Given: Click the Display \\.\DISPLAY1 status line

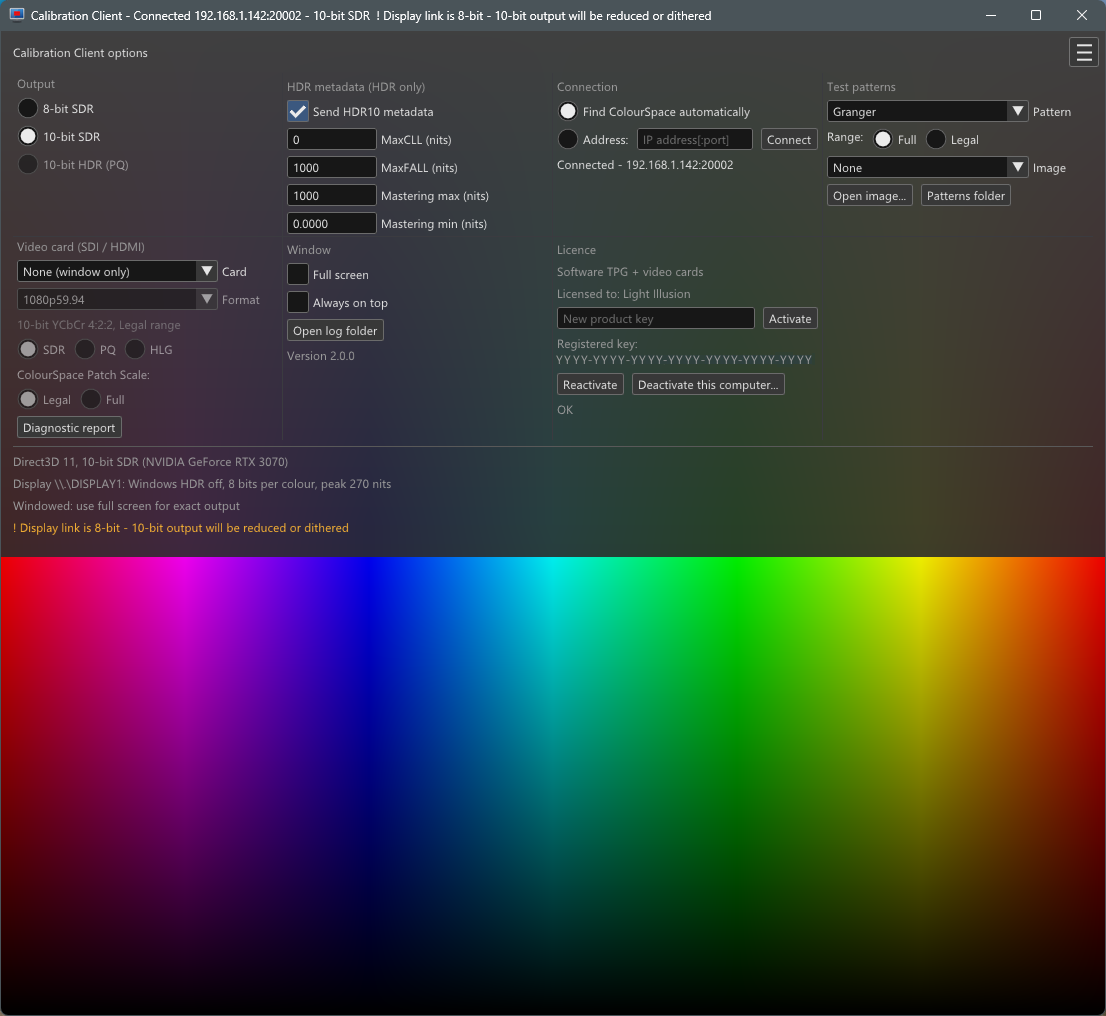Looking at the screenshot, I should point(202,484).
